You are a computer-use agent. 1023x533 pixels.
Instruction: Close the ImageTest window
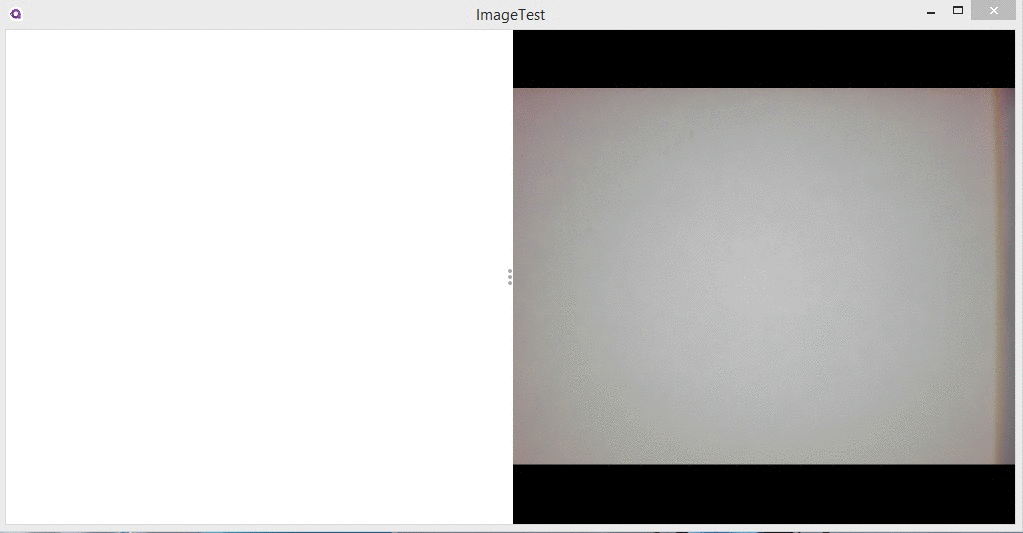click(x=994, y=10)
